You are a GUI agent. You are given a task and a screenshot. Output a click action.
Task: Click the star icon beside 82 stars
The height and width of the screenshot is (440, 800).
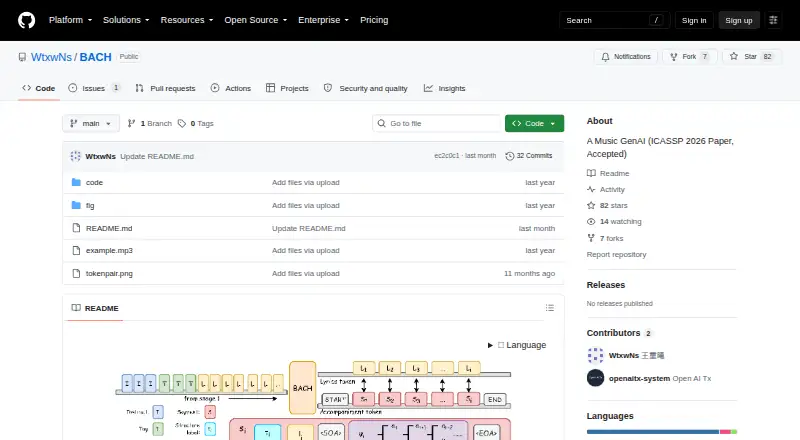(x=591, y=205)
